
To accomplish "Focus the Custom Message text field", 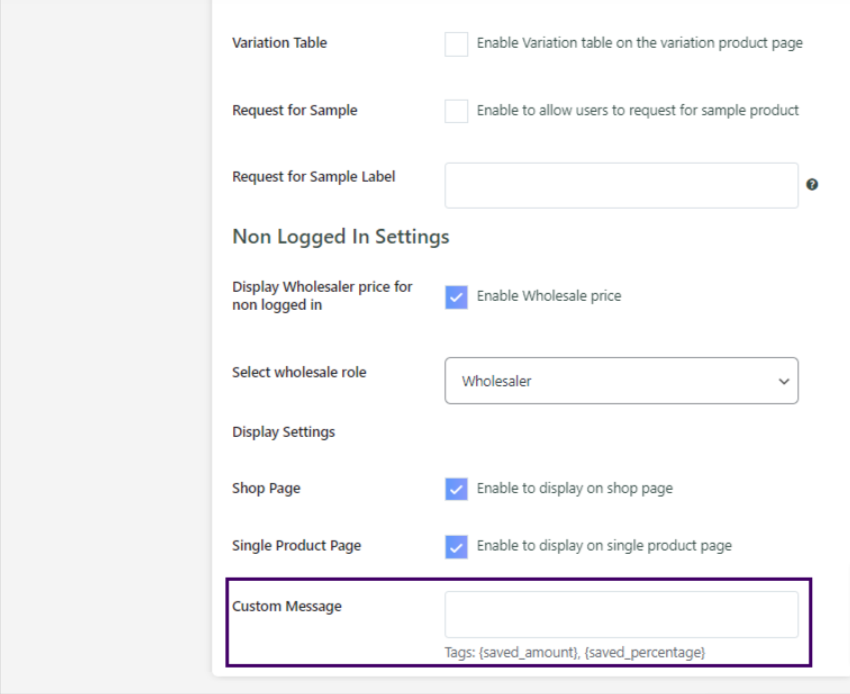I will point(621,614).
